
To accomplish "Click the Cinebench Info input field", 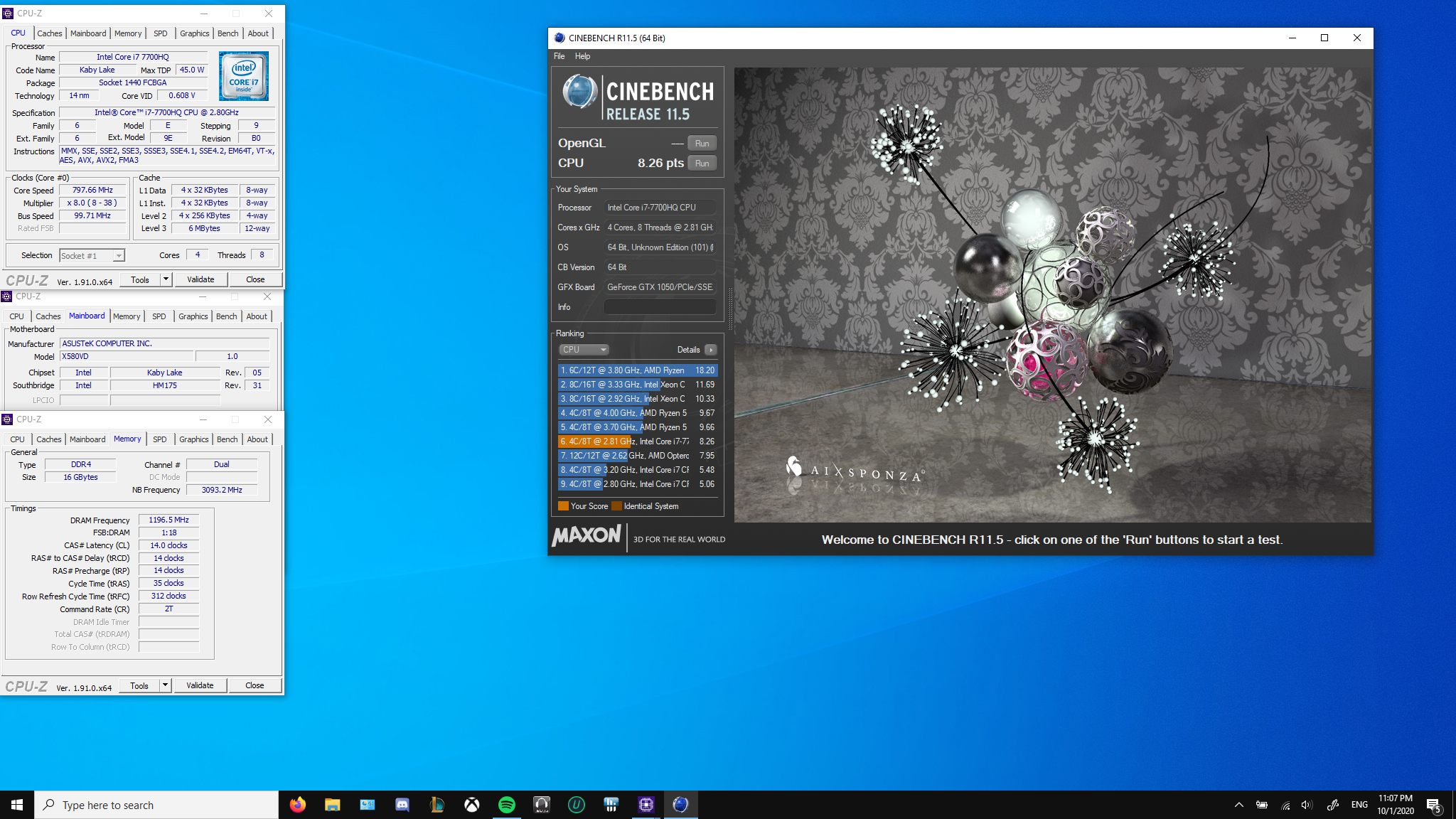I will (660, 307).
